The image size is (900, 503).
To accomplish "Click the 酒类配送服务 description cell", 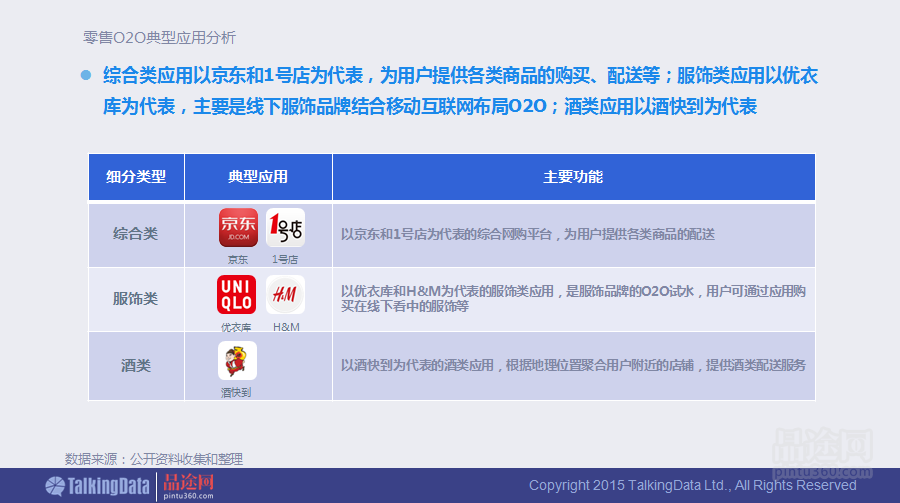I will pos(573,365).
